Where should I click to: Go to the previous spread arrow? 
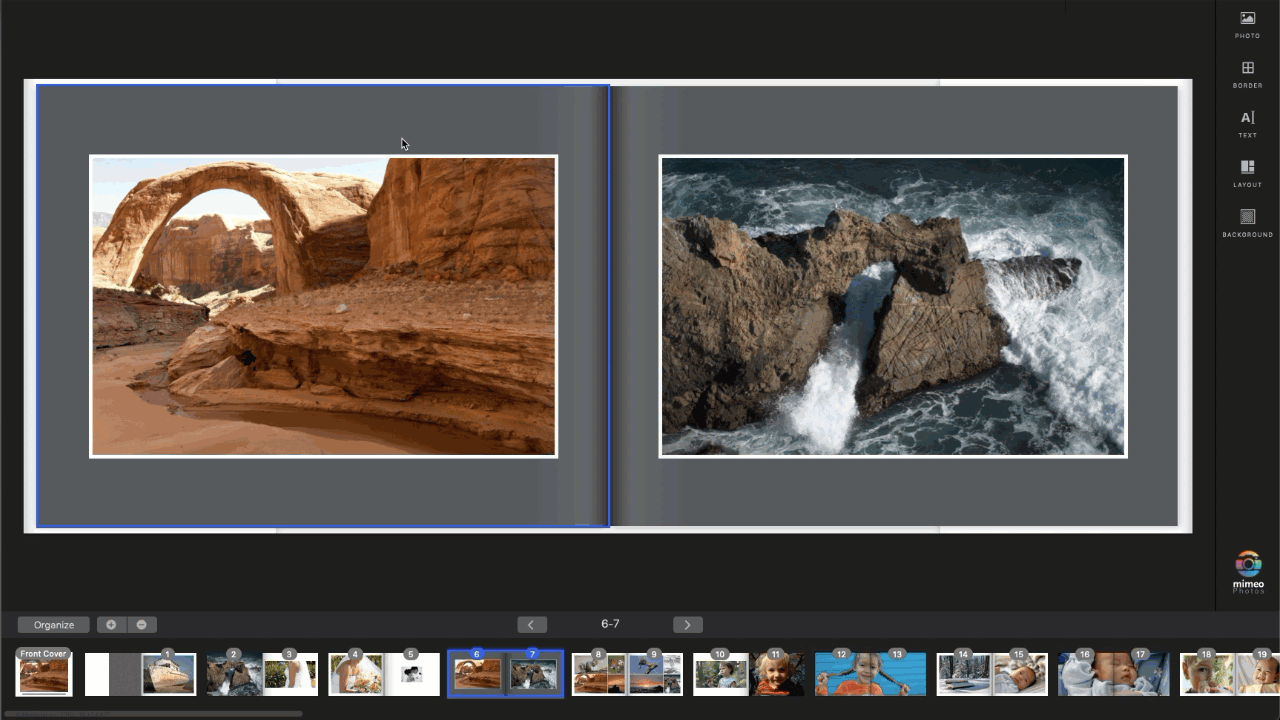point(531,625)
